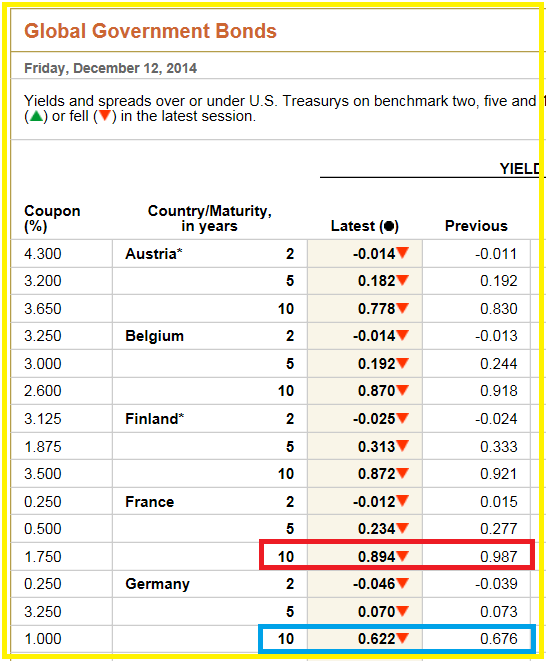Screen dimensions: 546x661
Task: Click the Previous column header
Action: (476, 226)
